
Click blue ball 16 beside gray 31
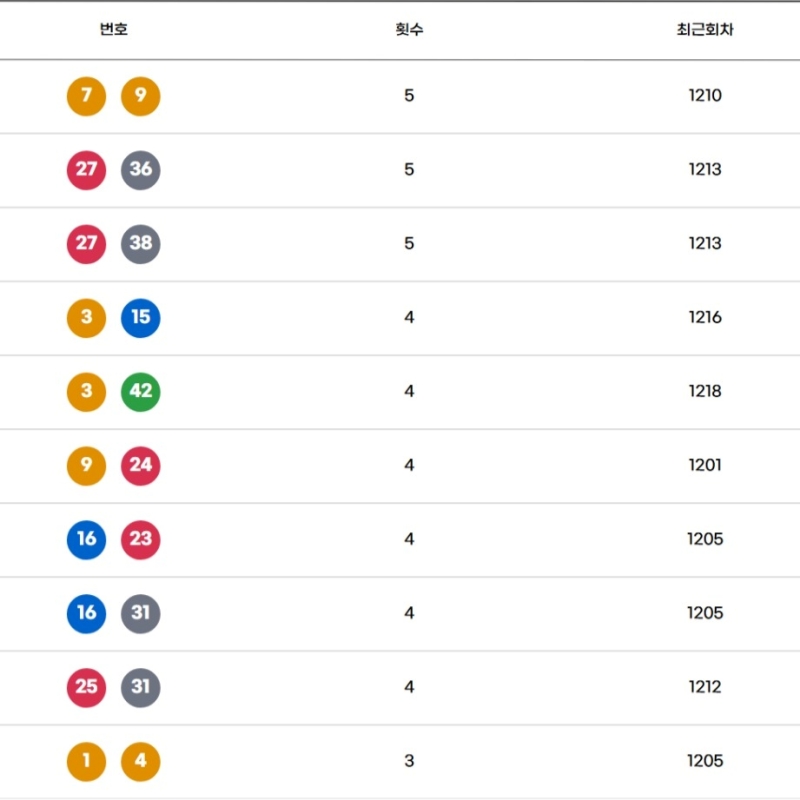86,614
